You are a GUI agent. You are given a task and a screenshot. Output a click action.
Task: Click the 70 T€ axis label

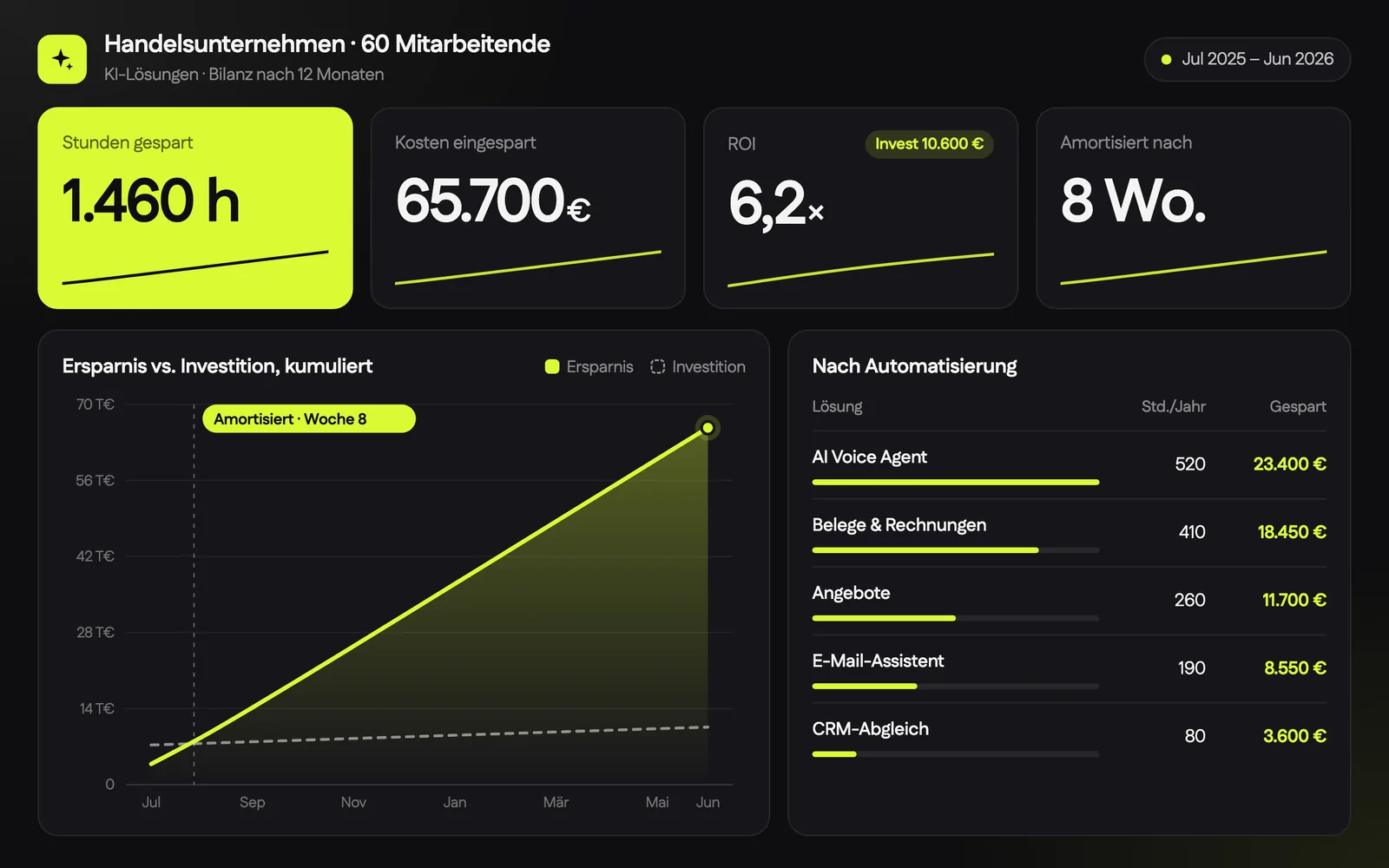click(x=95, y=404)
